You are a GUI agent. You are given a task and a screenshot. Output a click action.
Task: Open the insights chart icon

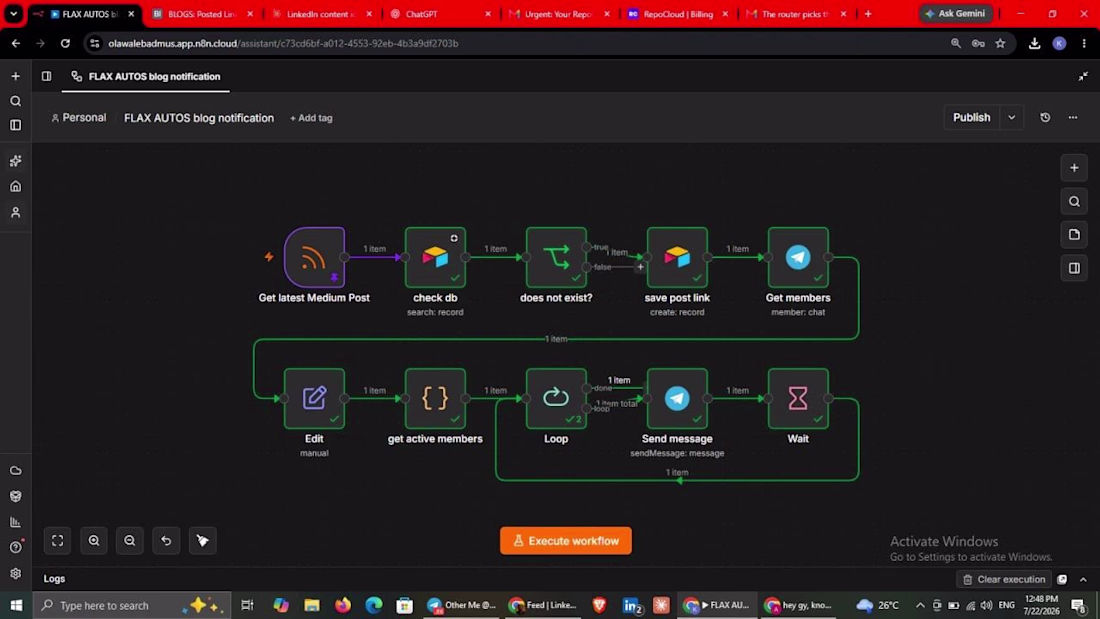15,522
